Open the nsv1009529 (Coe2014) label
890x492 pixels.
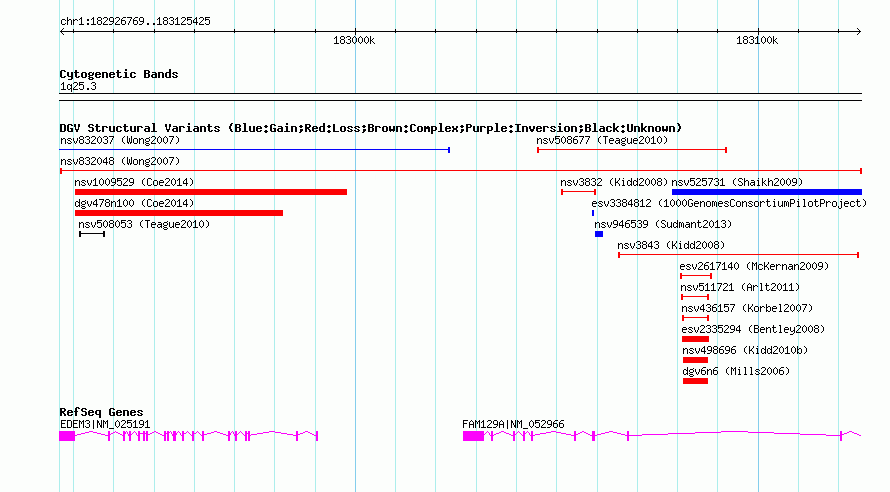pos(134,182)
